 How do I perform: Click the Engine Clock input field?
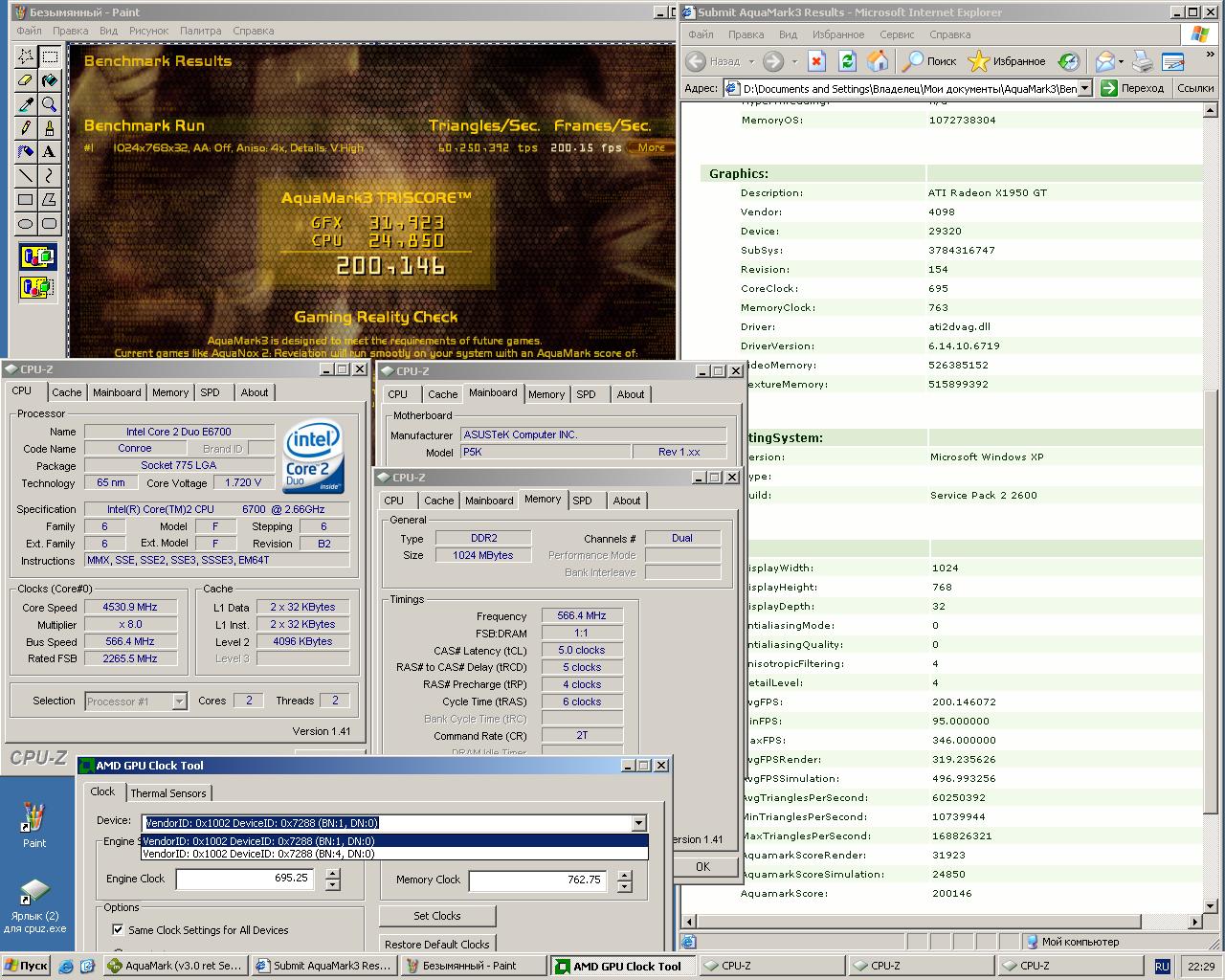coord(244,879)
